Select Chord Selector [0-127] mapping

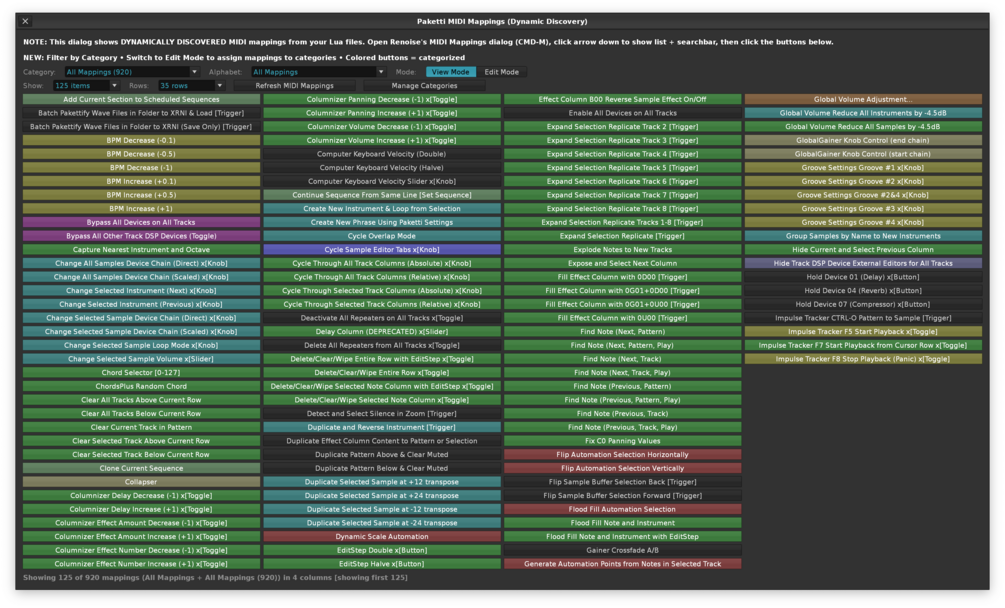[x=142, y=372]
